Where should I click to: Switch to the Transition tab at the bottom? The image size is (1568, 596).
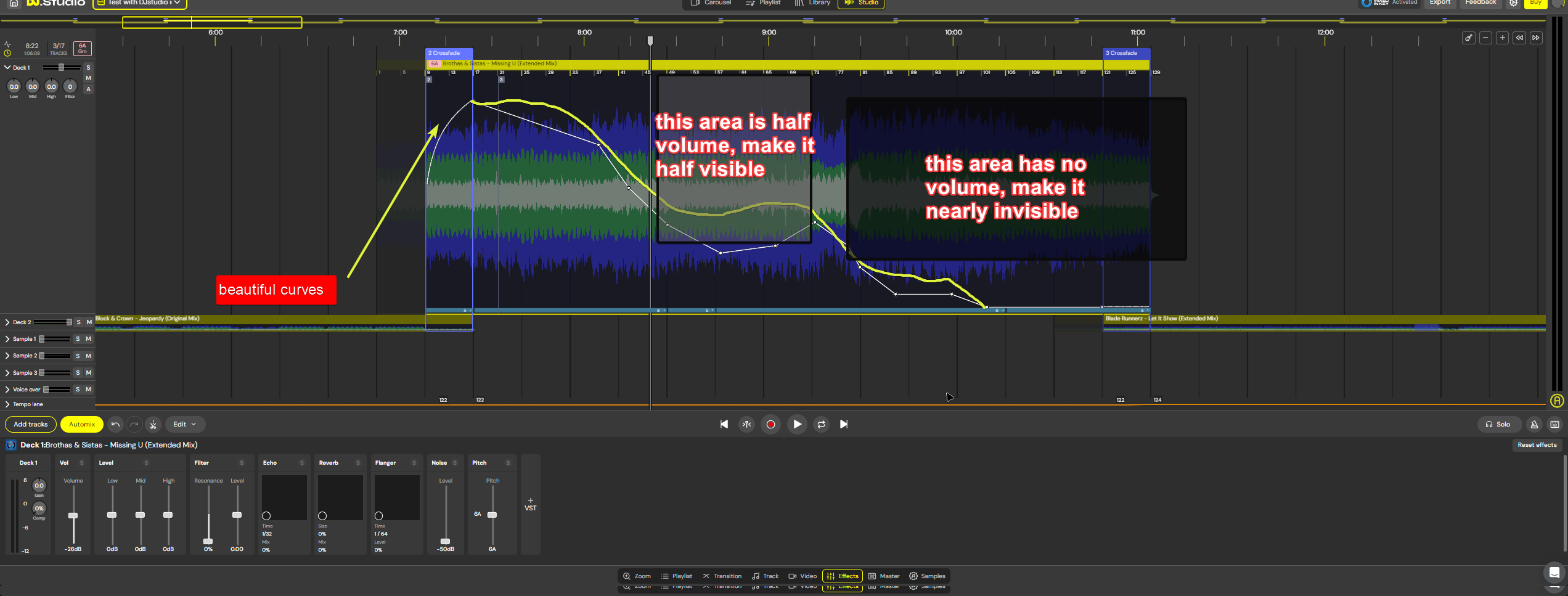[x=722, y=576]
